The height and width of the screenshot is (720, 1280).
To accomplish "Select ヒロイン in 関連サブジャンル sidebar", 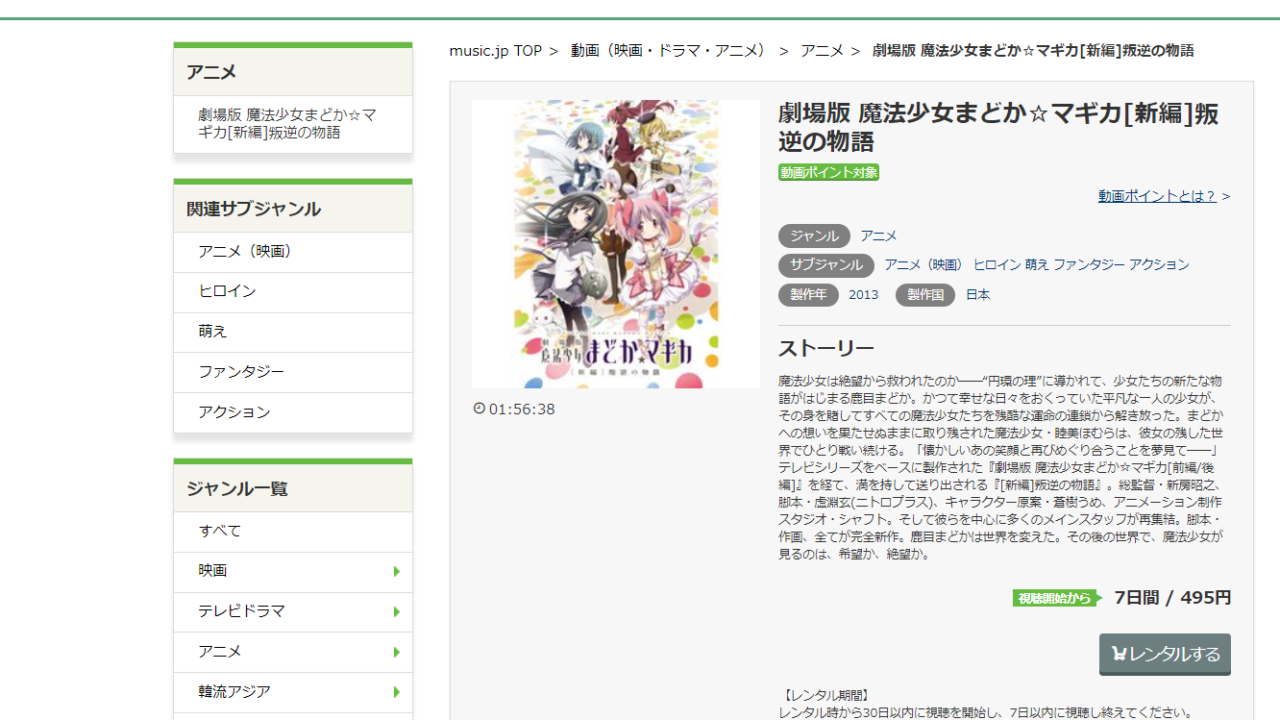I will 293,292.
